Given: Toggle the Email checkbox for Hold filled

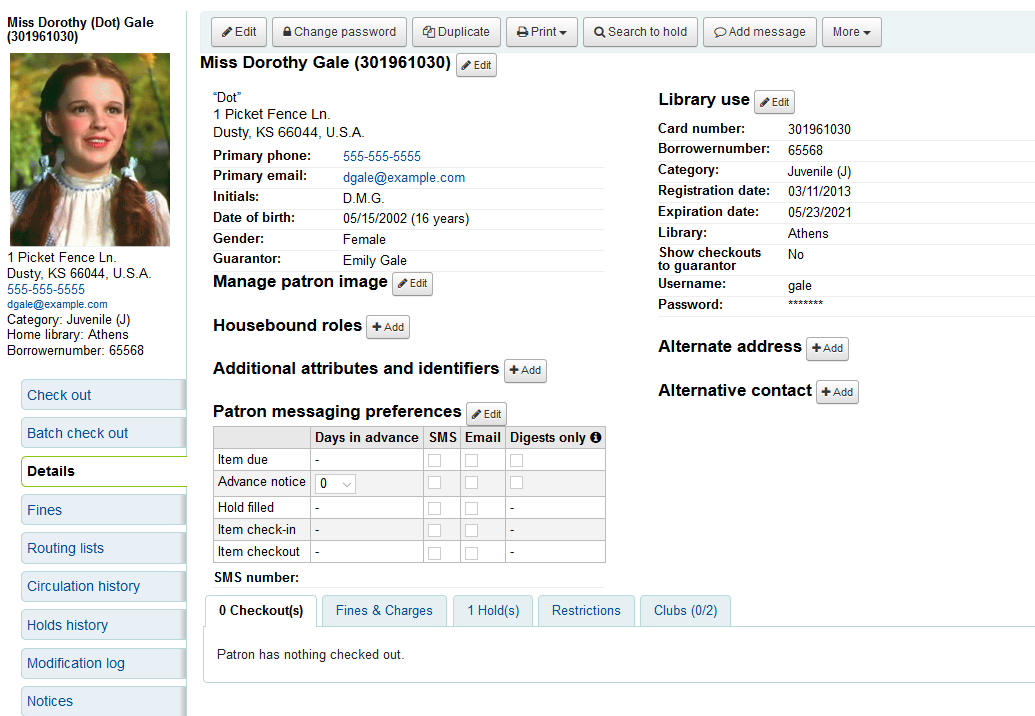Looking at the screenshot, I should pos(471,508).
